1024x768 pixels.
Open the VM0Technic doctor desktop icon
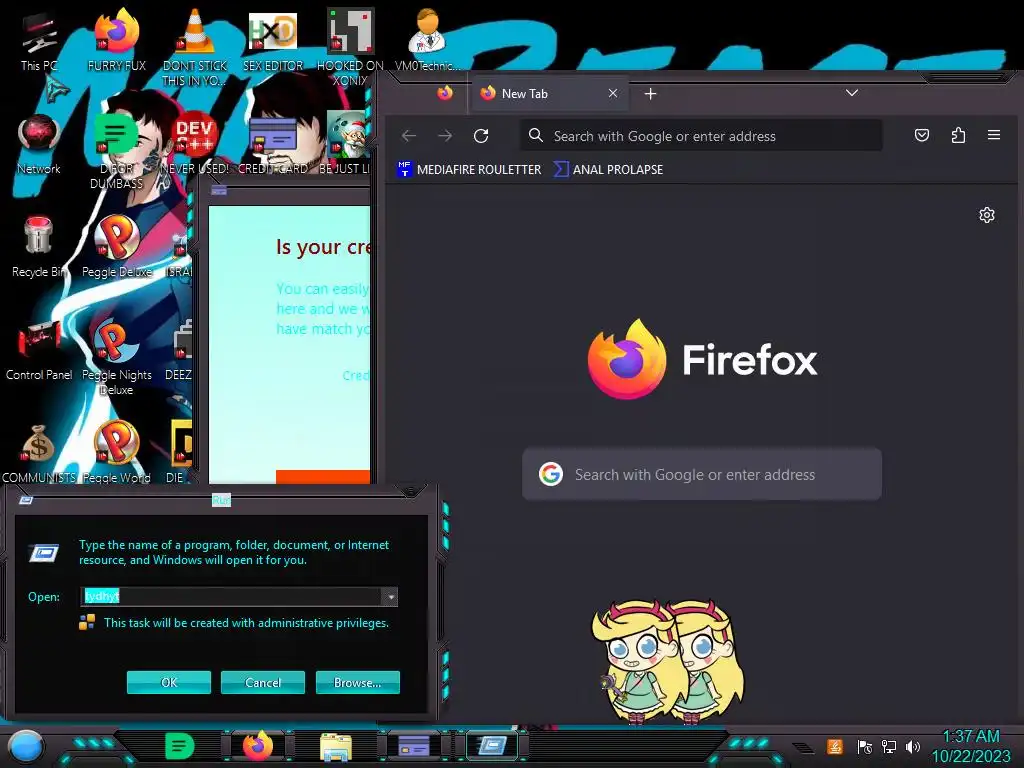point(427,40)
